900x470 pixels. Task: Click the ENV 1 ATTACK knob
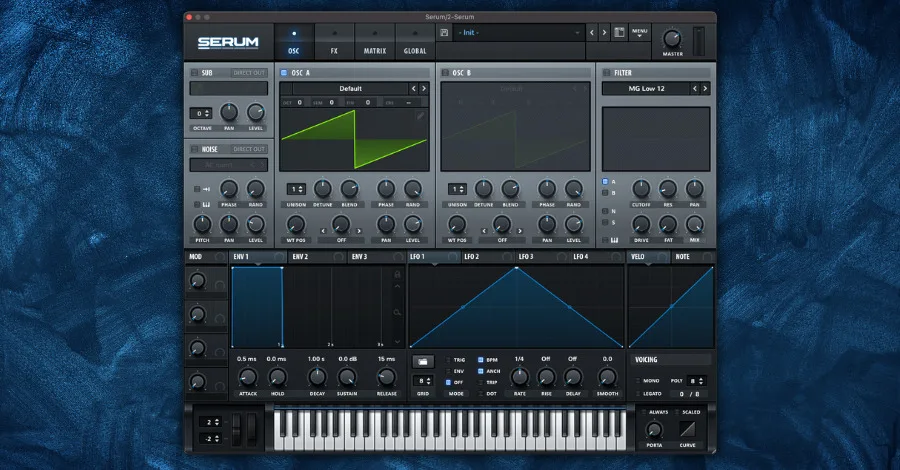(248, 378)
